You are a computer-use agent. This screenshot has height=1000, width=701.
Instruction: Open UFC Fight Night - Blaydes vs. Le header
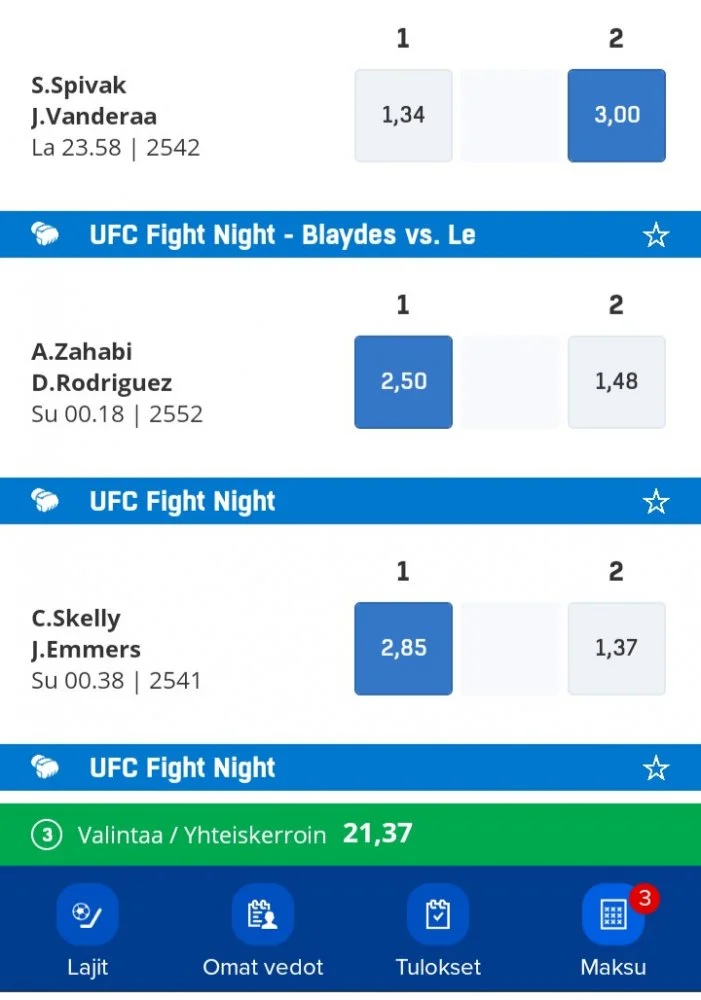point(282,236)
